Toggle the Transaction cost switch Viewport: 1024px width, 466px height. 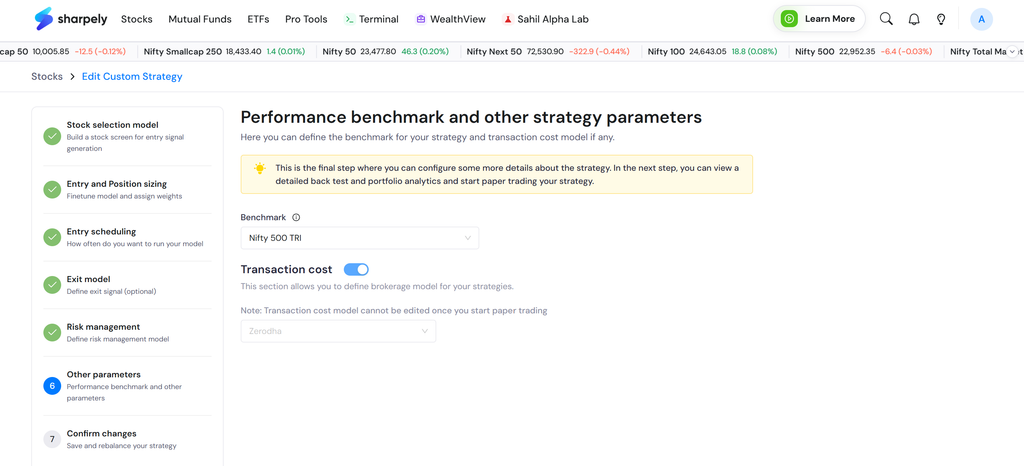click(x=357, y=270)
